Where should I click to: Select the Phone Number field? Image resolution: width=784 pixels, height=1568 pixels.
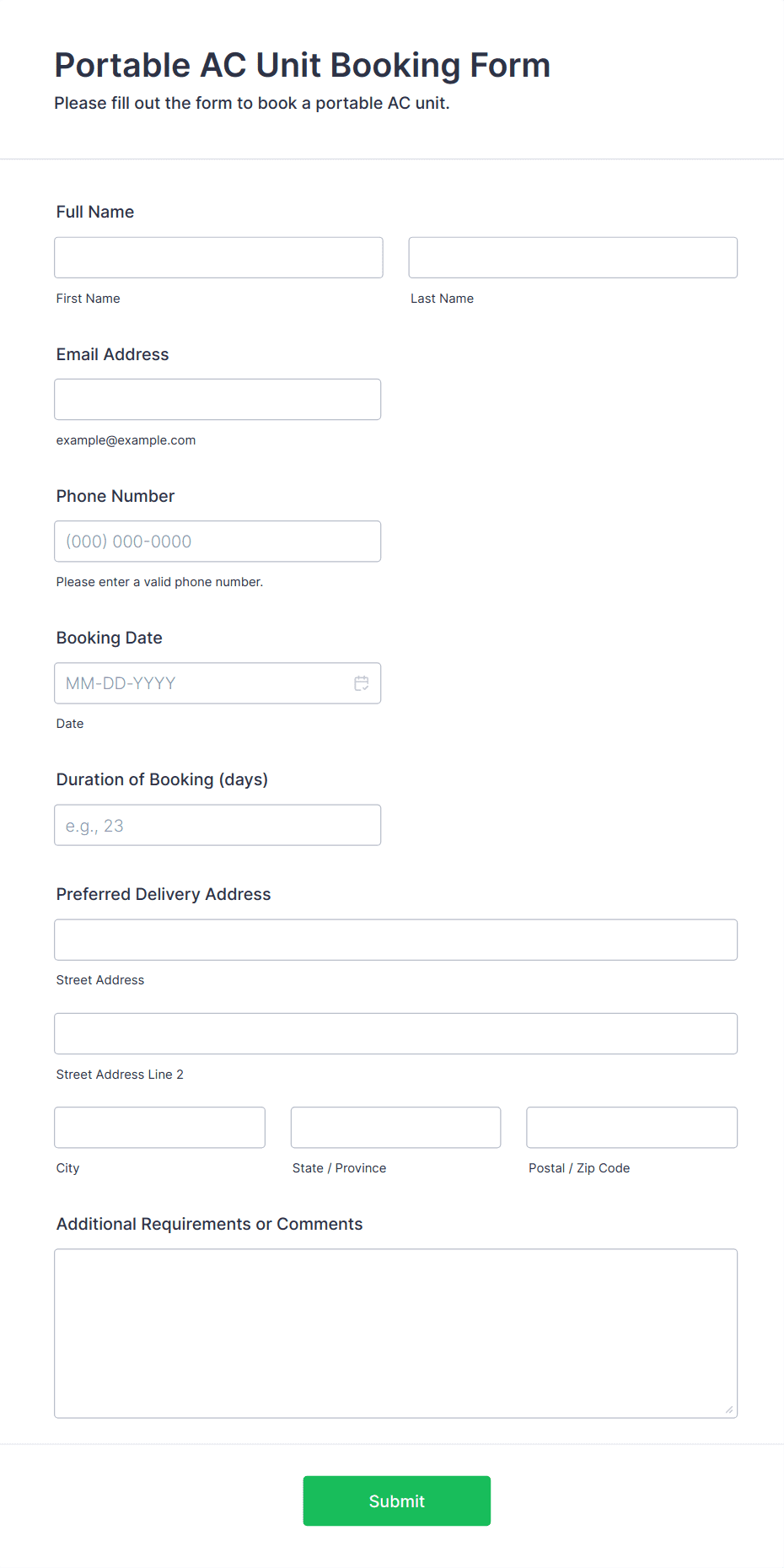pos(217,542)
